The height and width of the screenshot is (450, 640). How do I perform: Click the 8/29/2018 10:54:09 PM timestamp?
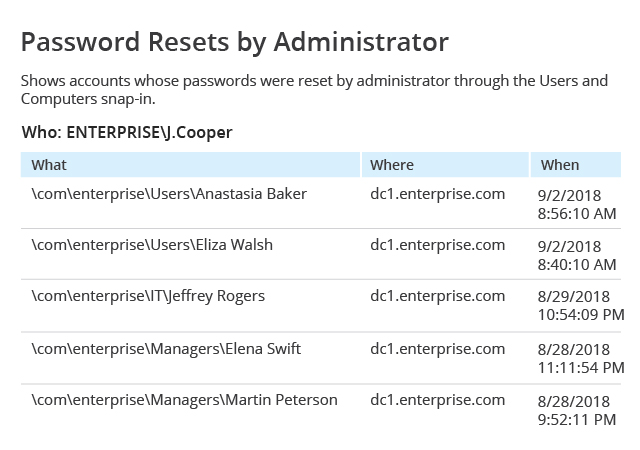581,305
